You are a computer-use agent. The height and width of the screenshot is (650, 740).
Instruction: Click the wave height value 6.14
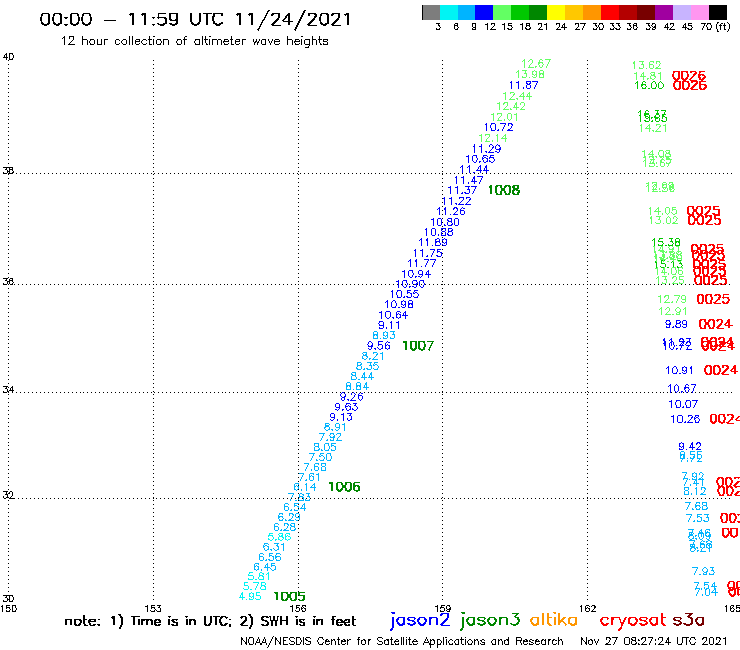(x=305, y=487)
